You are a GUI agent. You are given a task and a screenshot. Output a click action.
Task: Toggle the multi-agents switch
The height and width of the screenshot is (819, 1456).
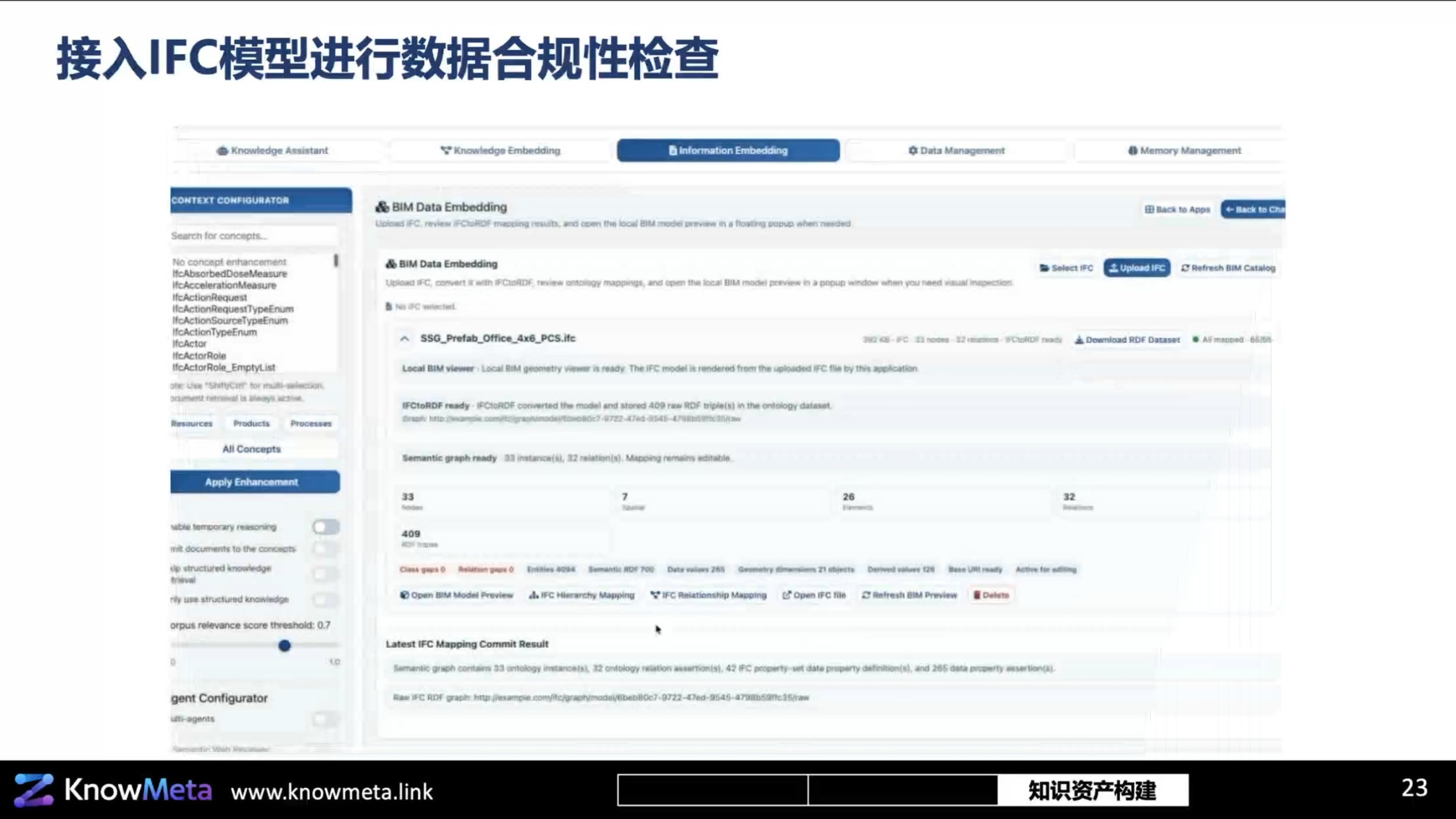coord(326,719)
